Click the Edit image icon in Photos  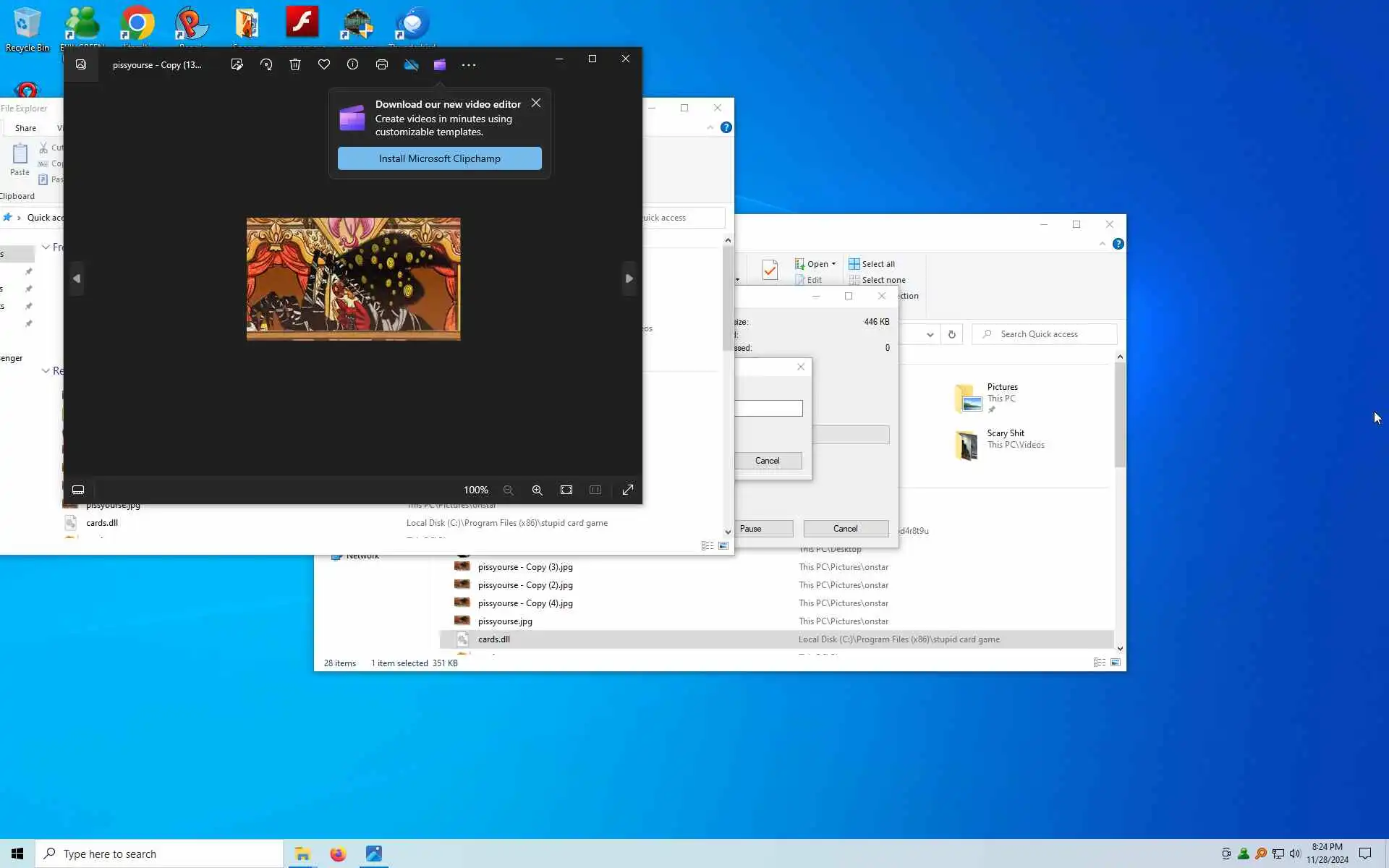tap(237, 65)
